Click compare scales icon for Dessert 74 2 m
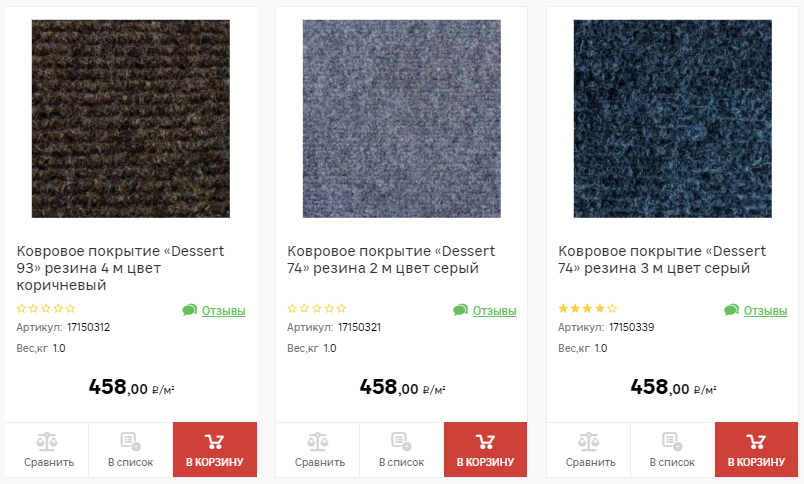 click(x=318, y=441)
